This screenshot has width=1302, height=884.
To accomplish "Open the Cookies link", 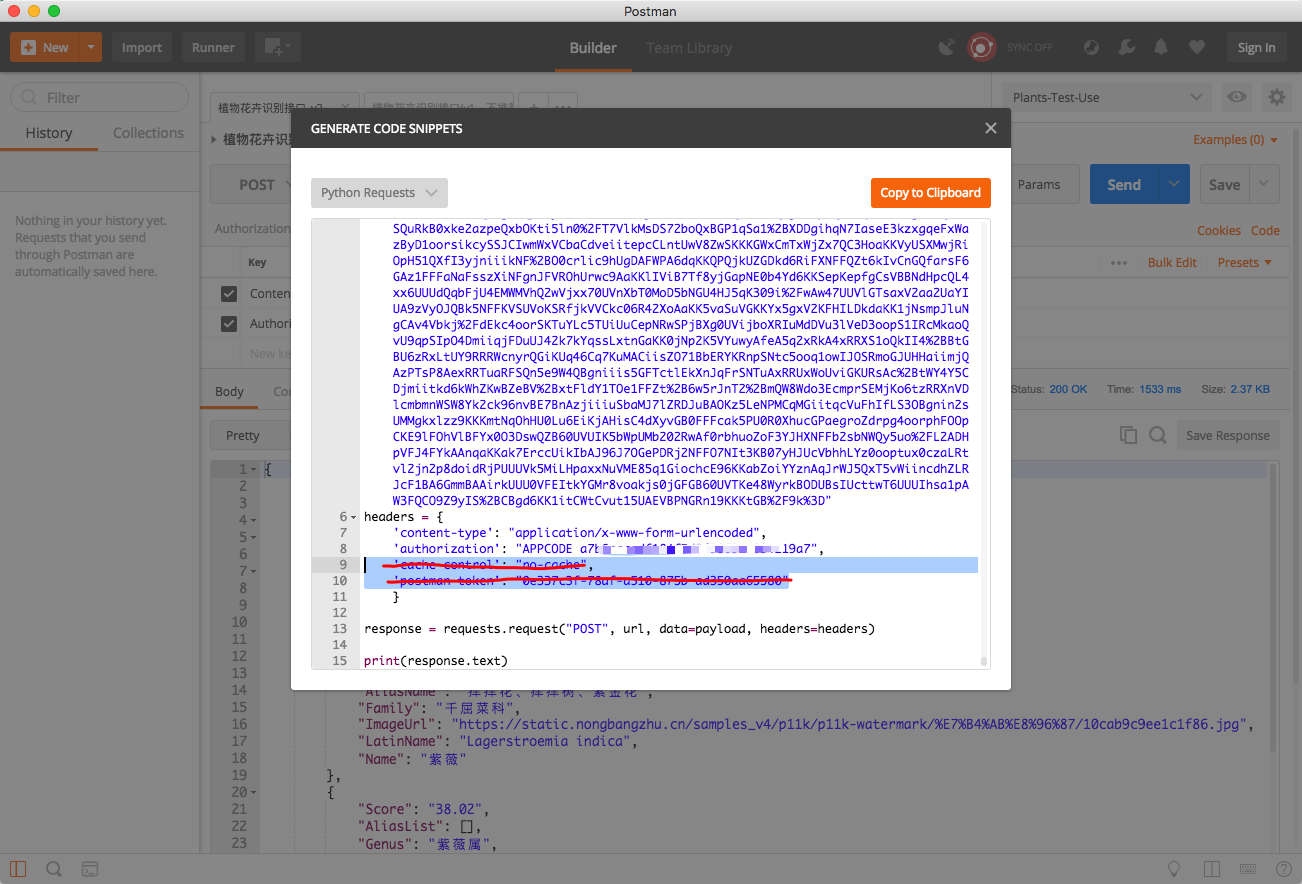I will click(1219, 230).
